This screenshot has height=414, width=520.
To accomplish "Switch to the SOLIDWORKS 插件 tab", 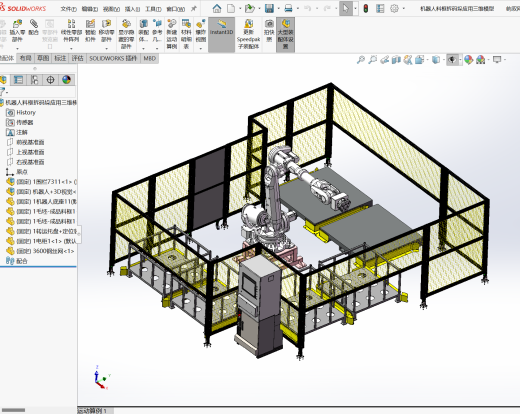I will click(x=113, y=58).
